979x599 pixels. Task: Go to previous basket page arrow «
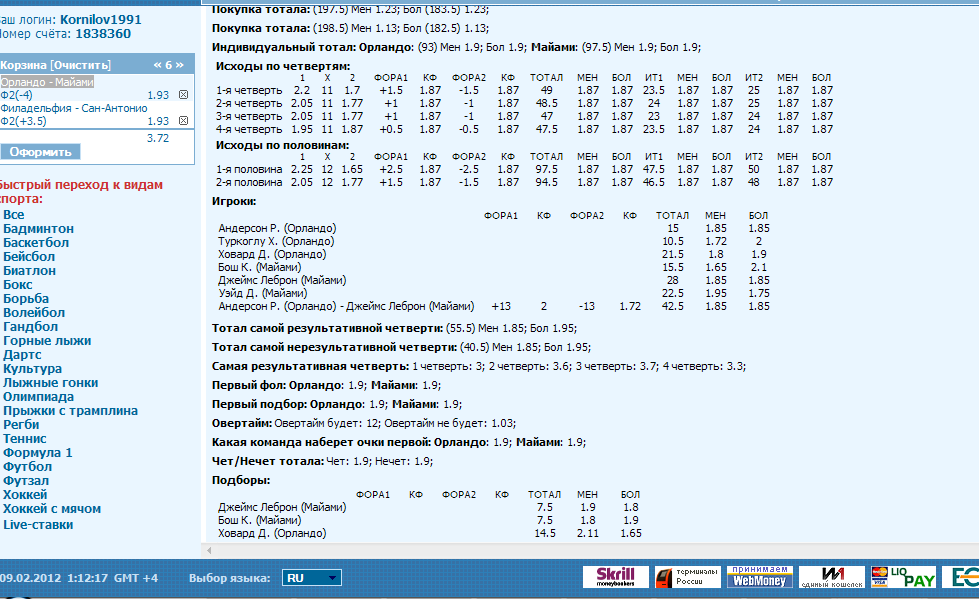pyautogui.click(x=157, y=65)
